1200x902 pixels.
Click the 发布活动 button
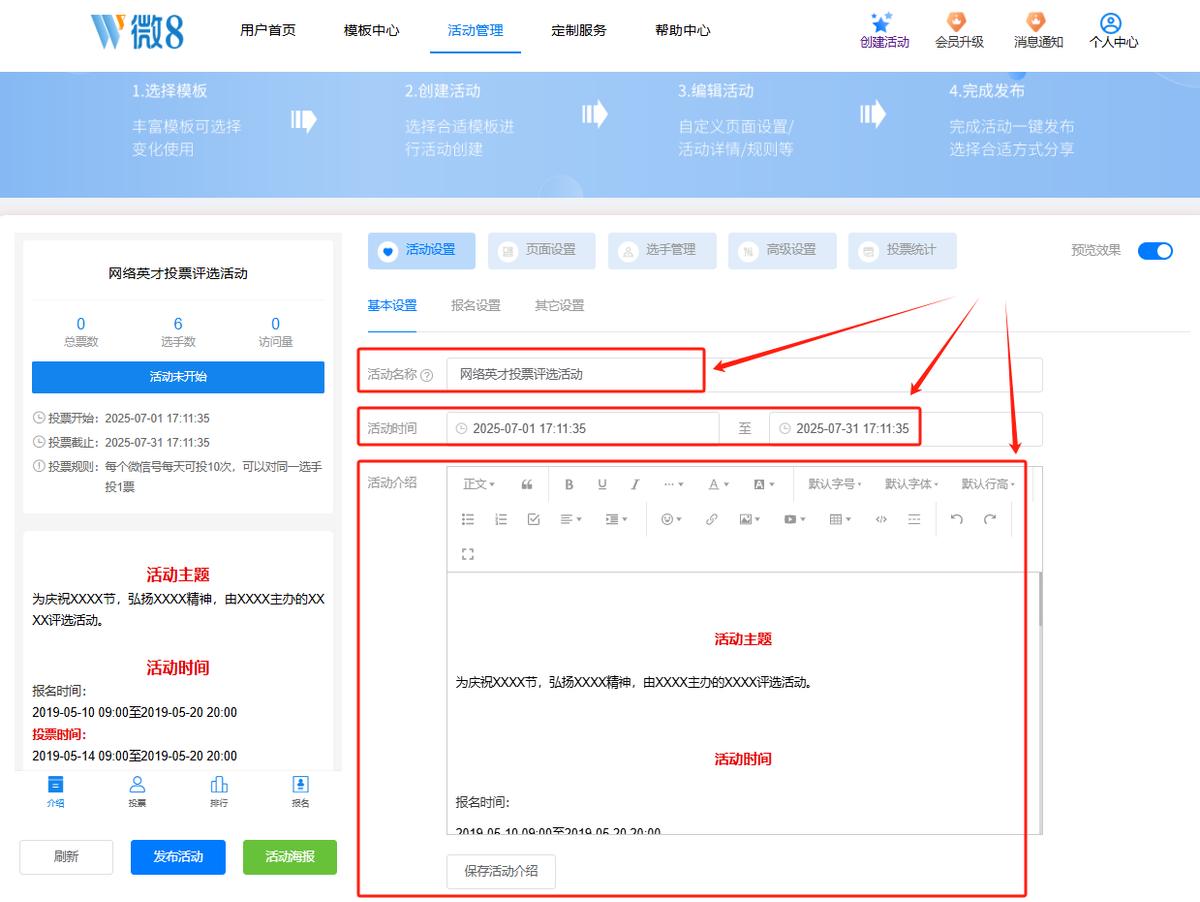[x=178, y=857]
